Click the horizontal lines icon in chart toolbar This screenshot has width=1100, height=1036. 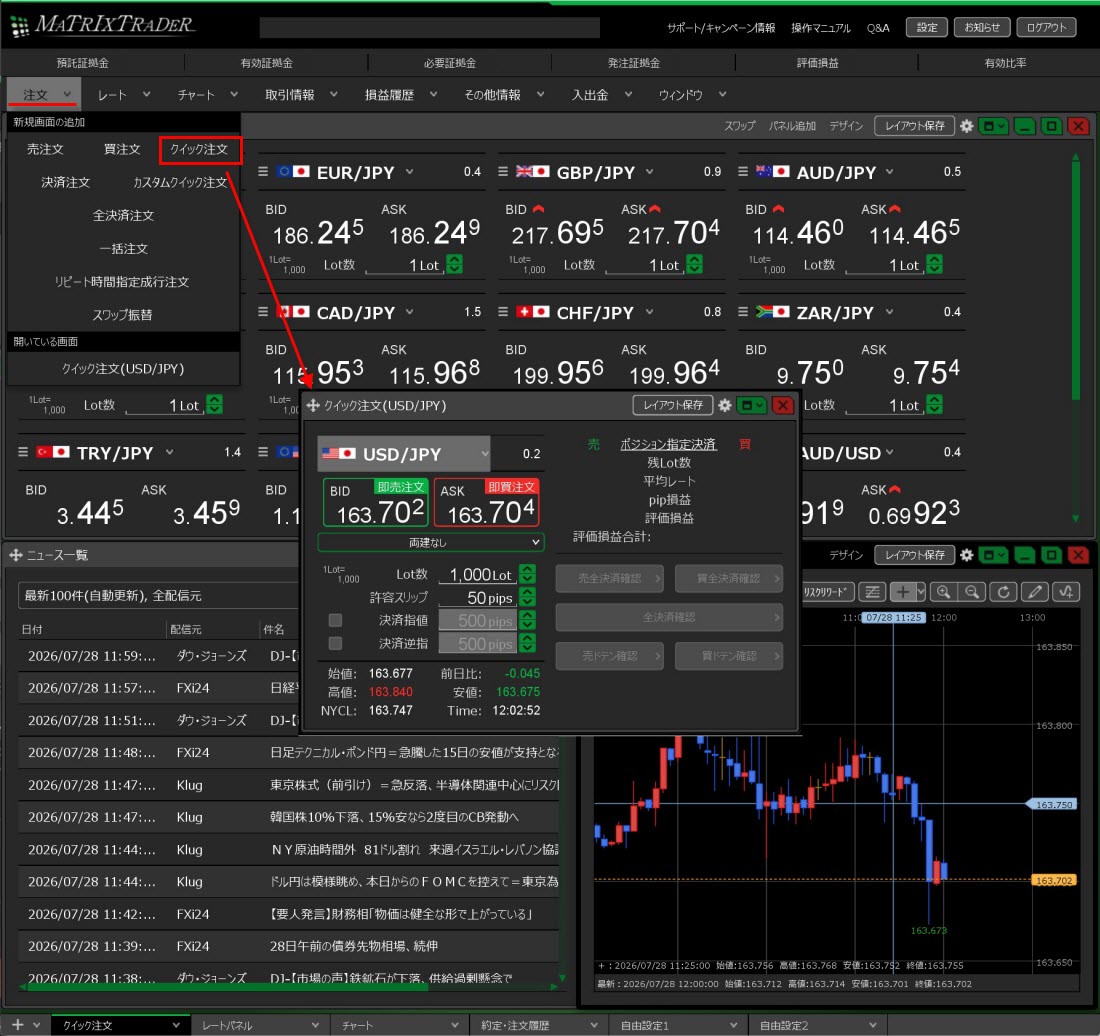tap(872, 592)
